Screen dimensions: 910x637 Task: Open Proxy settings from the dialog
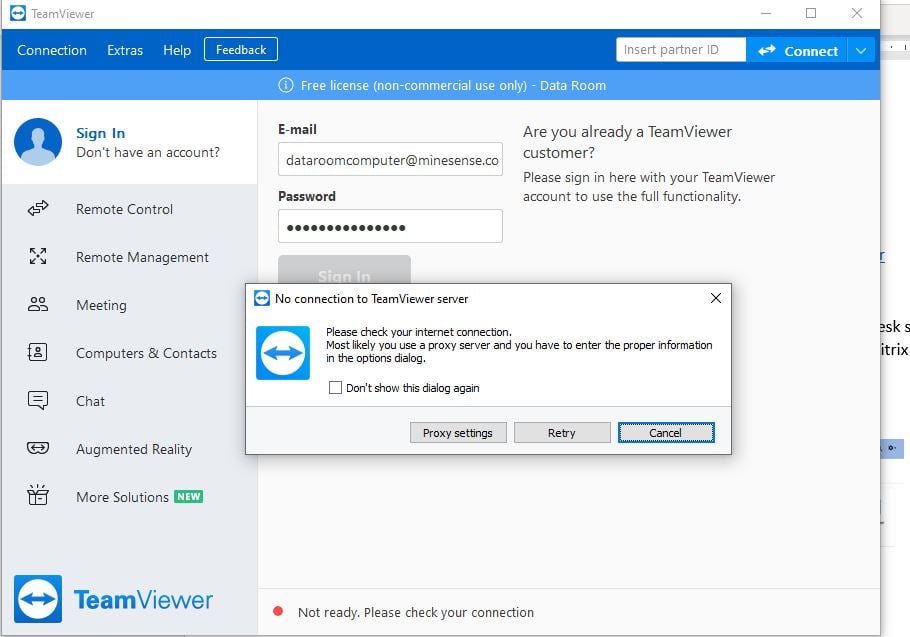coord(458,432)
